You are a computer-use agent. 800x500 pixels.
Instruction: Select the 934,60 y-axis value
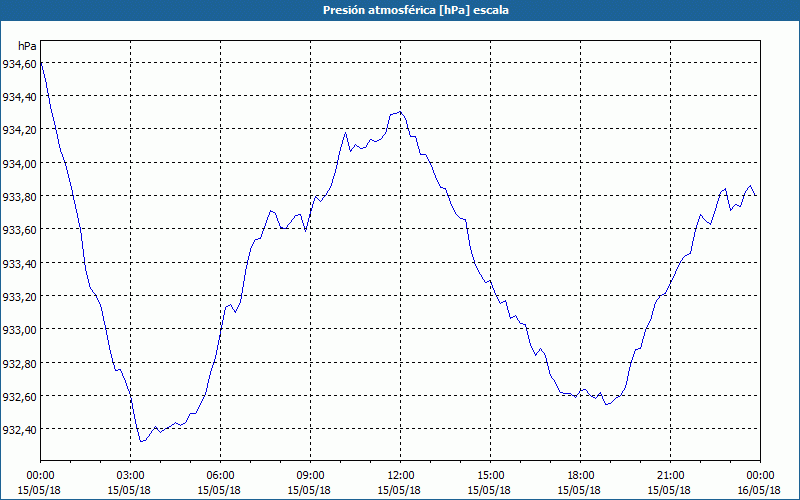[19, 64]
